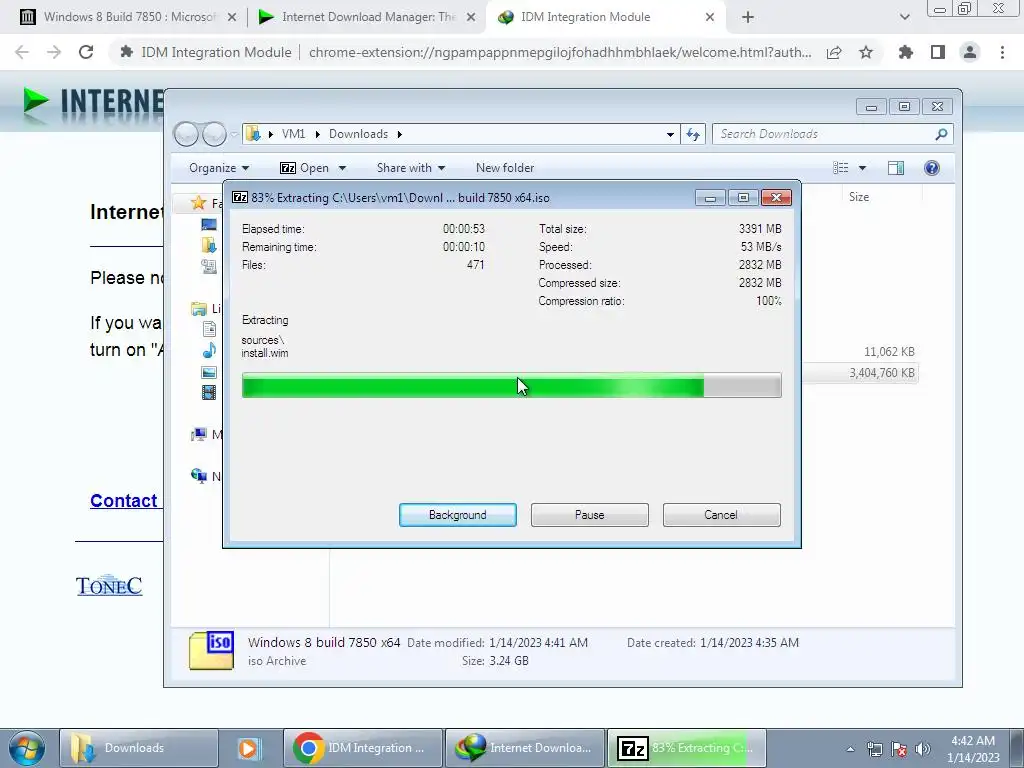Click Explorer back navigation button

coord(187,134)
